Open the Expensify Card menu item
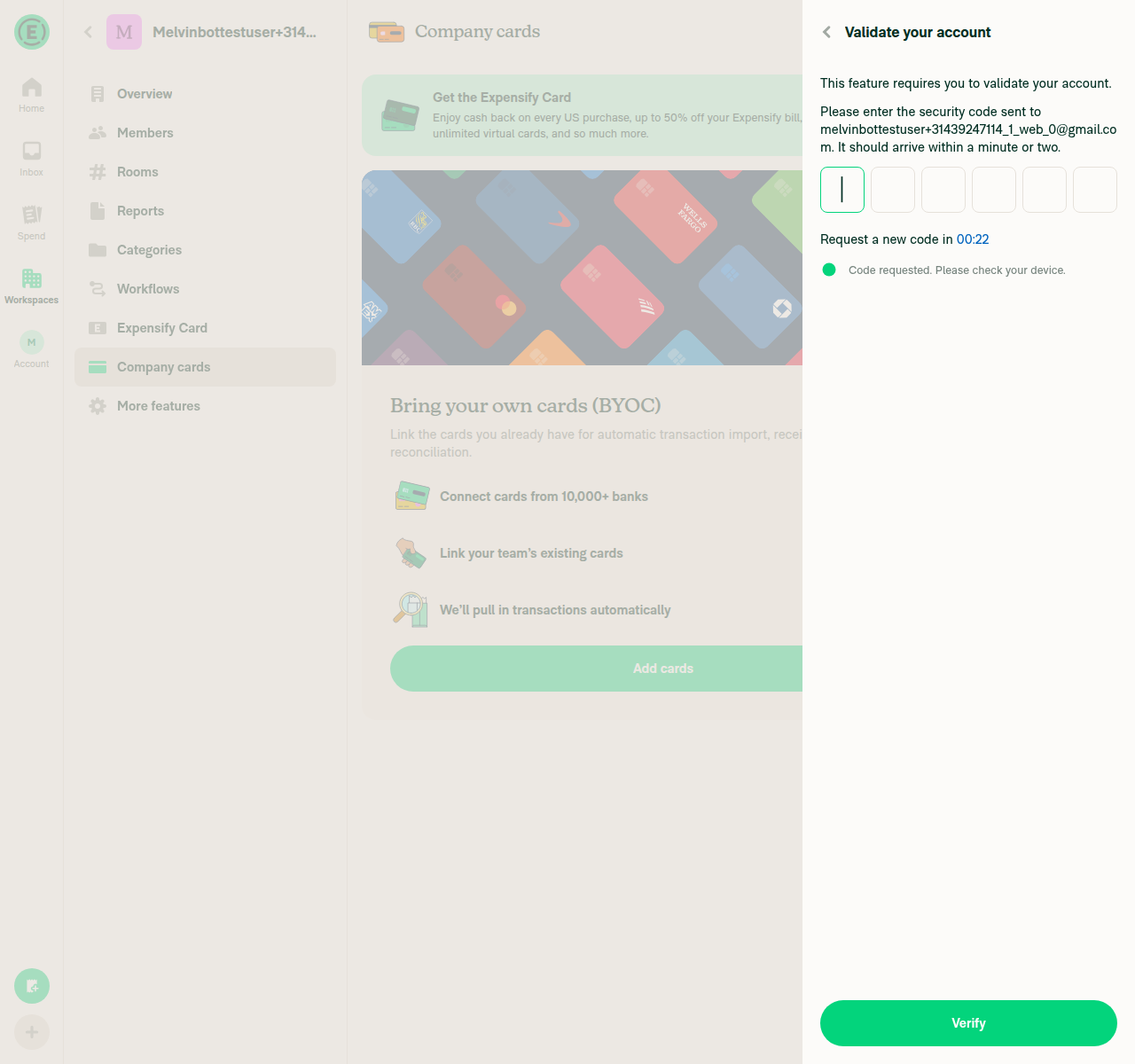This screenshot has width=1135, height=1064. tap(205, 328)
